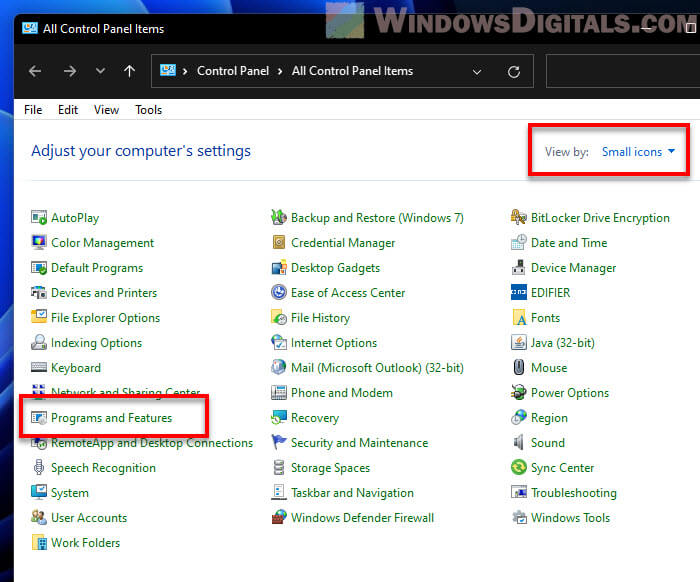Open the View menu
The width and height of the screenshot is (700, 582).
pyautogui.click(x=106, y=110)
